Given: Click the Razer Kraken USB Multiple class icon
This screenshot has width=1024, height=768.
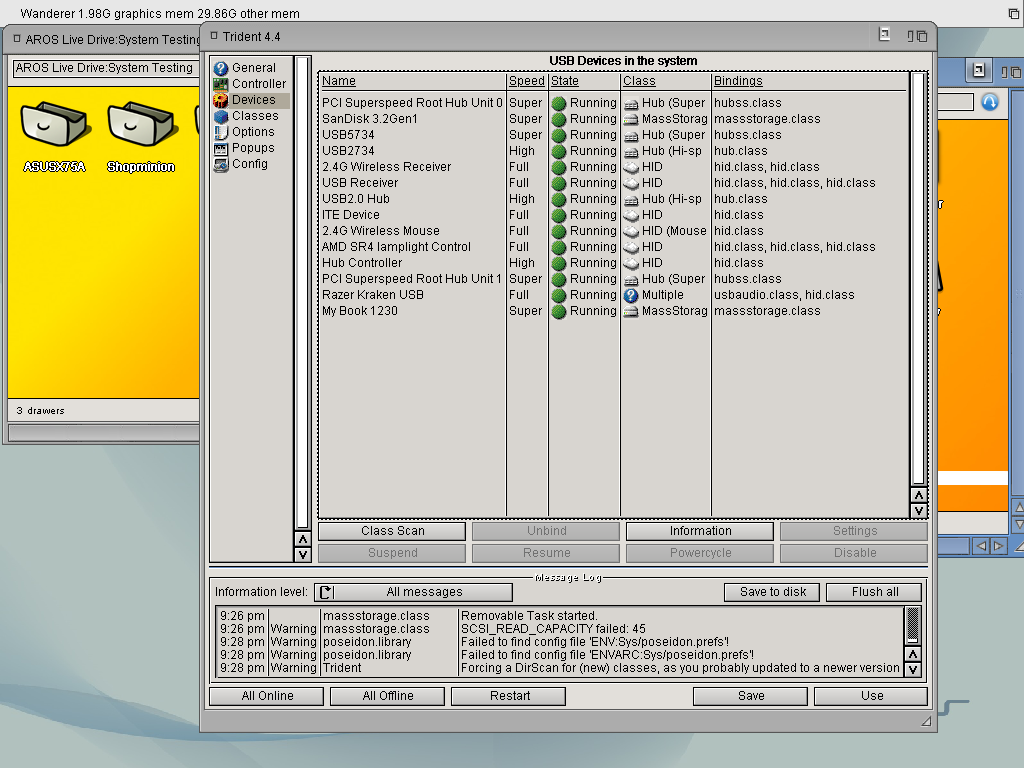Looking at the screenshot, I should point(631,295).
